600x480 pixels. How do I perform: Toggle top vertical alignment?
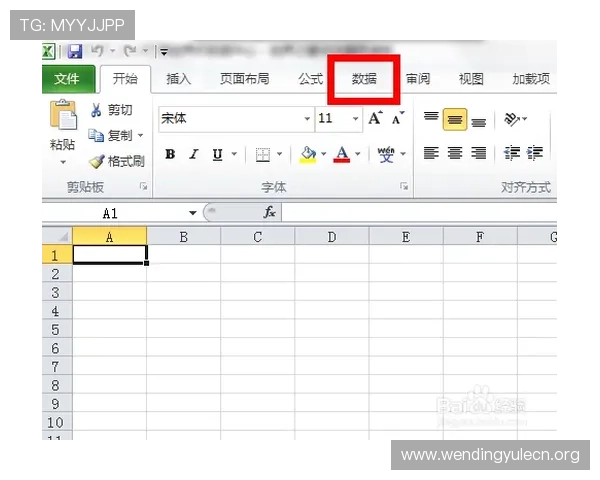click(x=431, y=117)
